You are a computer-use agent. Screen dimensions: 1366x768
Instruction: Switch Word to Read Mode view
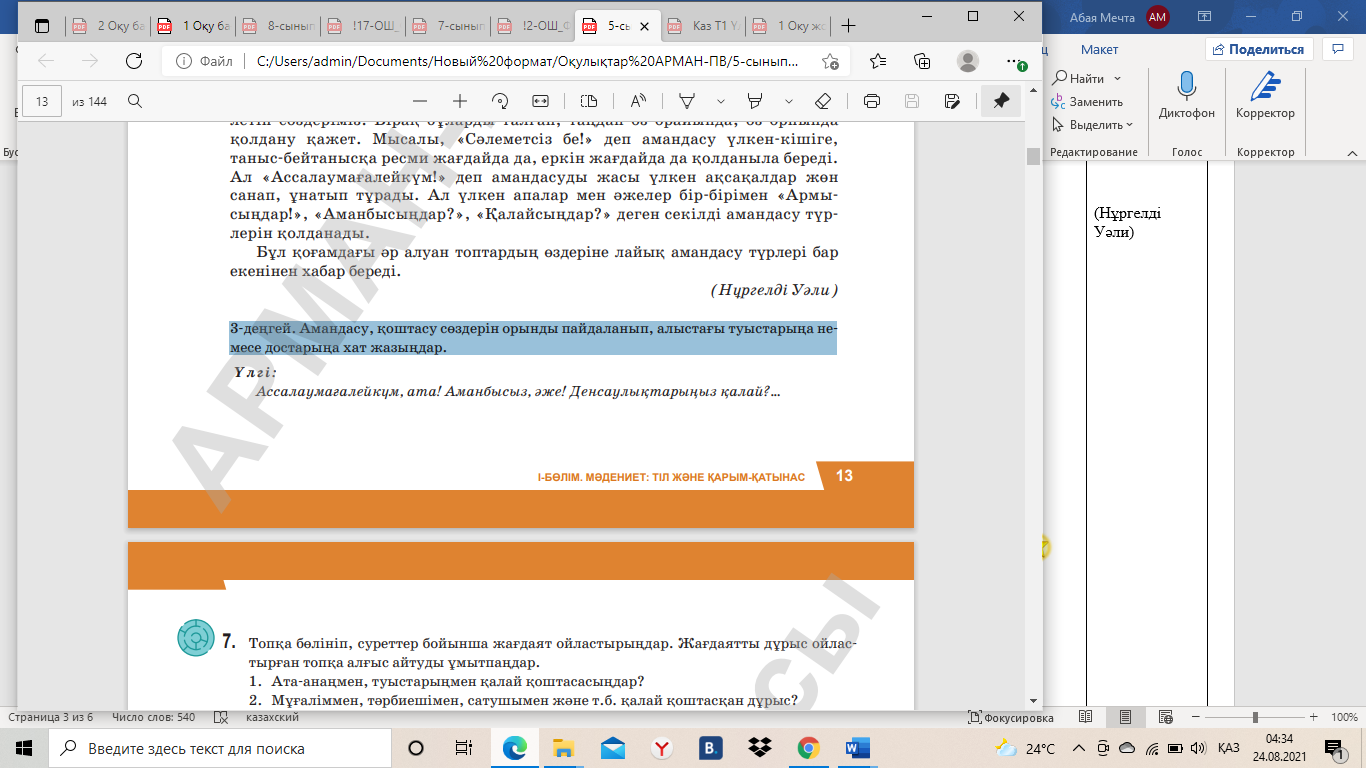(1085, 717)
